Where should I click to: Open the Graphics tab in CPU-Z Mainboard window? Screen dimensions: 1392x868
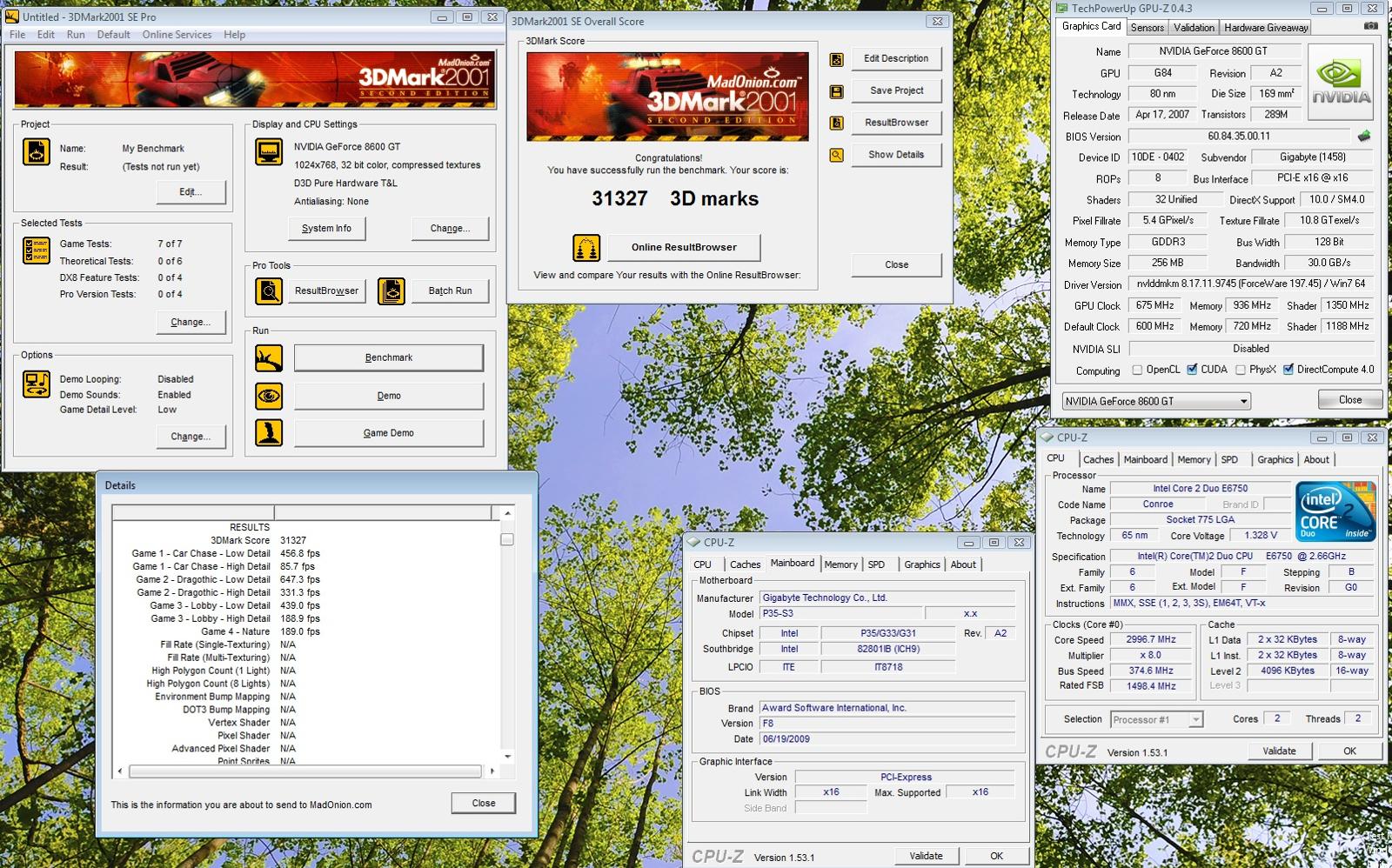click(922, 564)
